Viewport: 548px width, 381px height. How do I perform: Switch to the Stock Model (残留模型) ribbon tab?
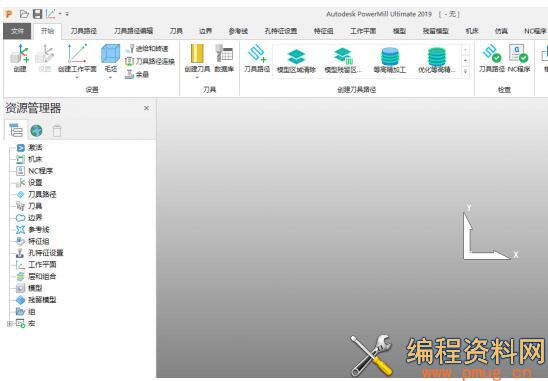pyautogui.click(x=435, y=31)
